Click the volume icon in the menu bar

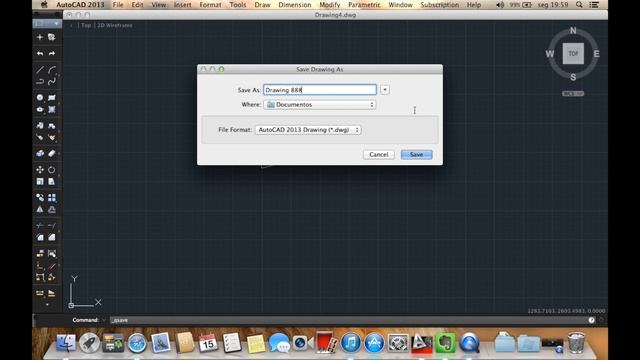tap(500, 5)
